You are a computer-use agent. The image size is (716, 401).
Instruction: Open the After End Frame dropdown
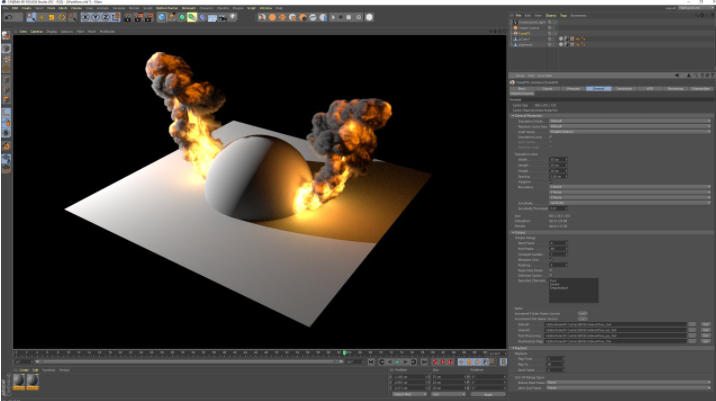[628, 388]
